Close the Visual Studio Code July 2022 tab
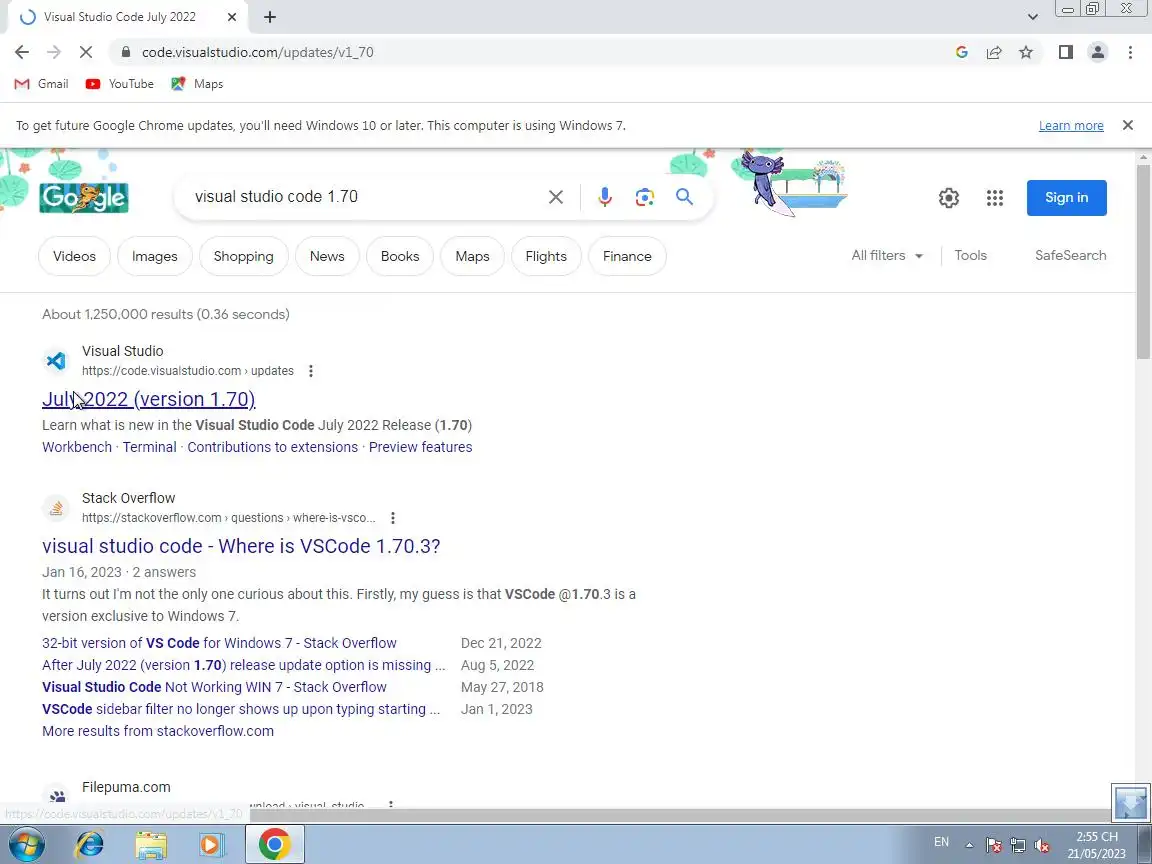 231,17
